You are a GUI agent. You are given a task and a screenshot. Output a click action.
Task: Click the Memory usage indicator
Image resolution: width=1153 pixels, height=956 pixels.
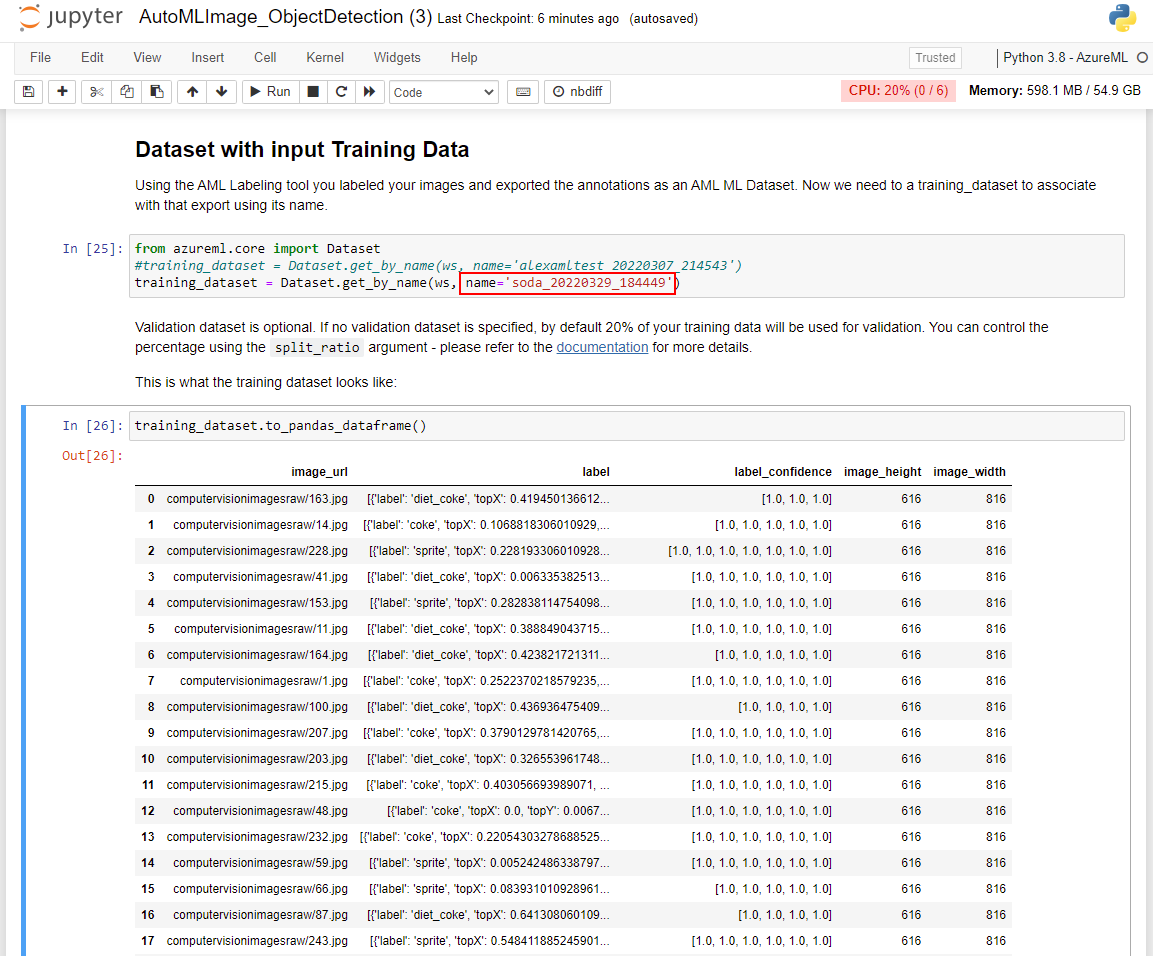(1054, 90)
